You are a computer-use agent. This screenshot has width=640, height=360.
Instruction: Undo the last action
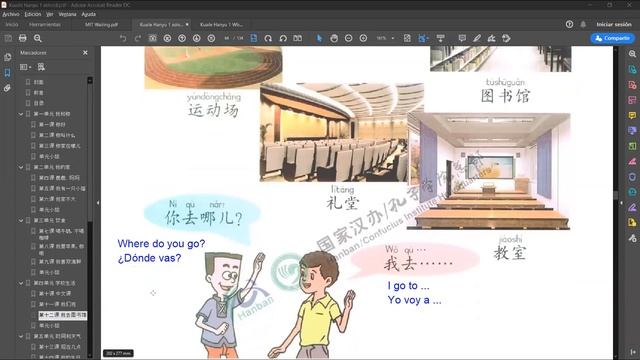click(x=123, y=38)
